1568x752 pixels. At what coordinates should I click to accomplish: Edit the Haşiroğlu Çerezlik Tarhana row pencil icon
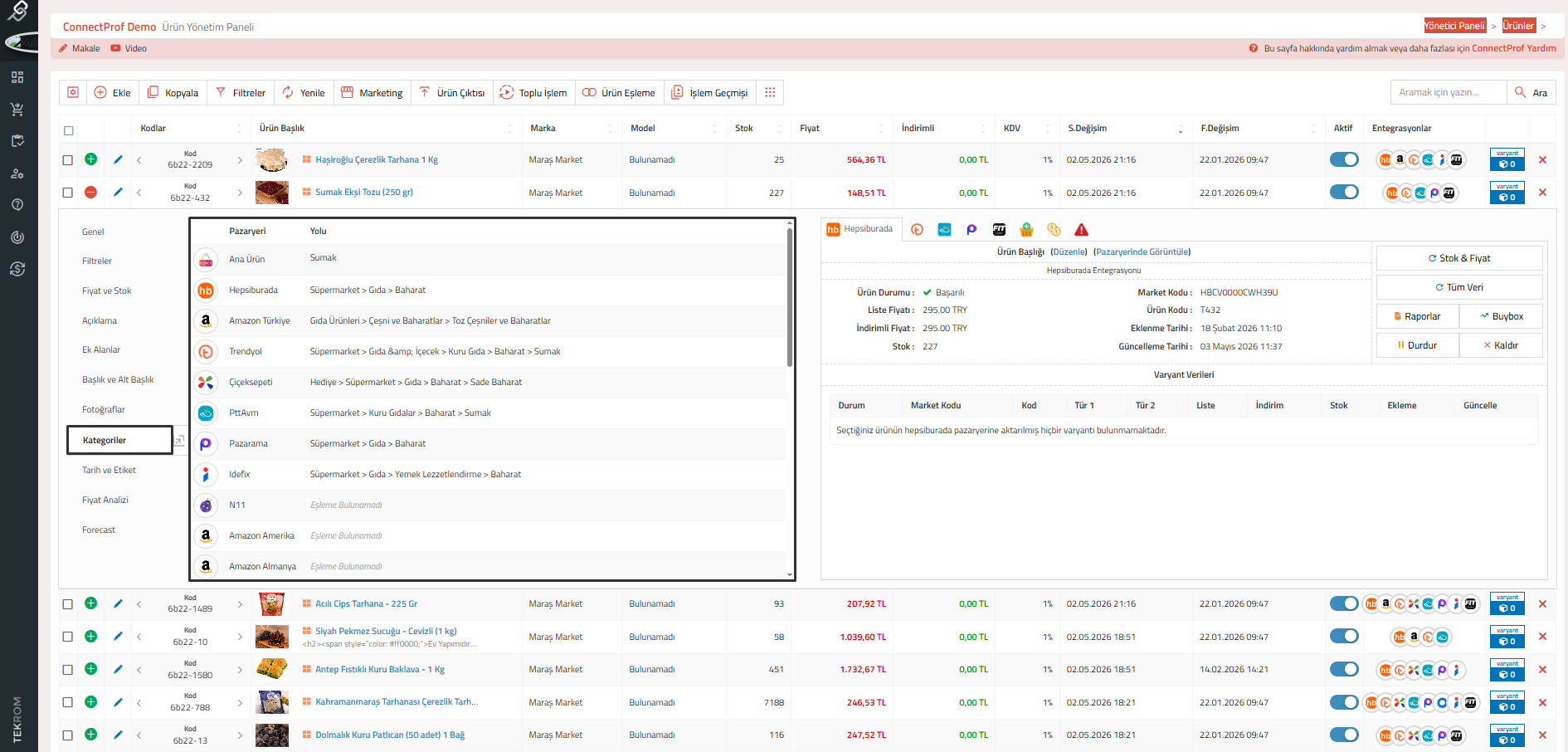118,159
